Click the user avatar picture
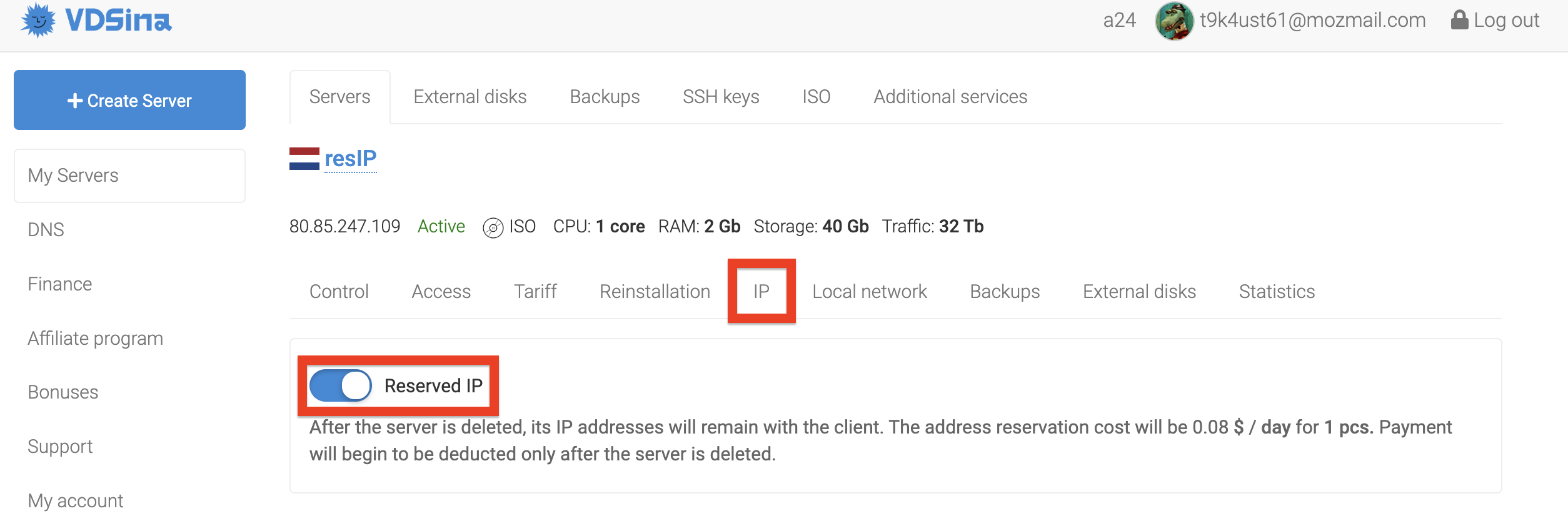Screen dimensions: 1568x526 (1173, 21)
